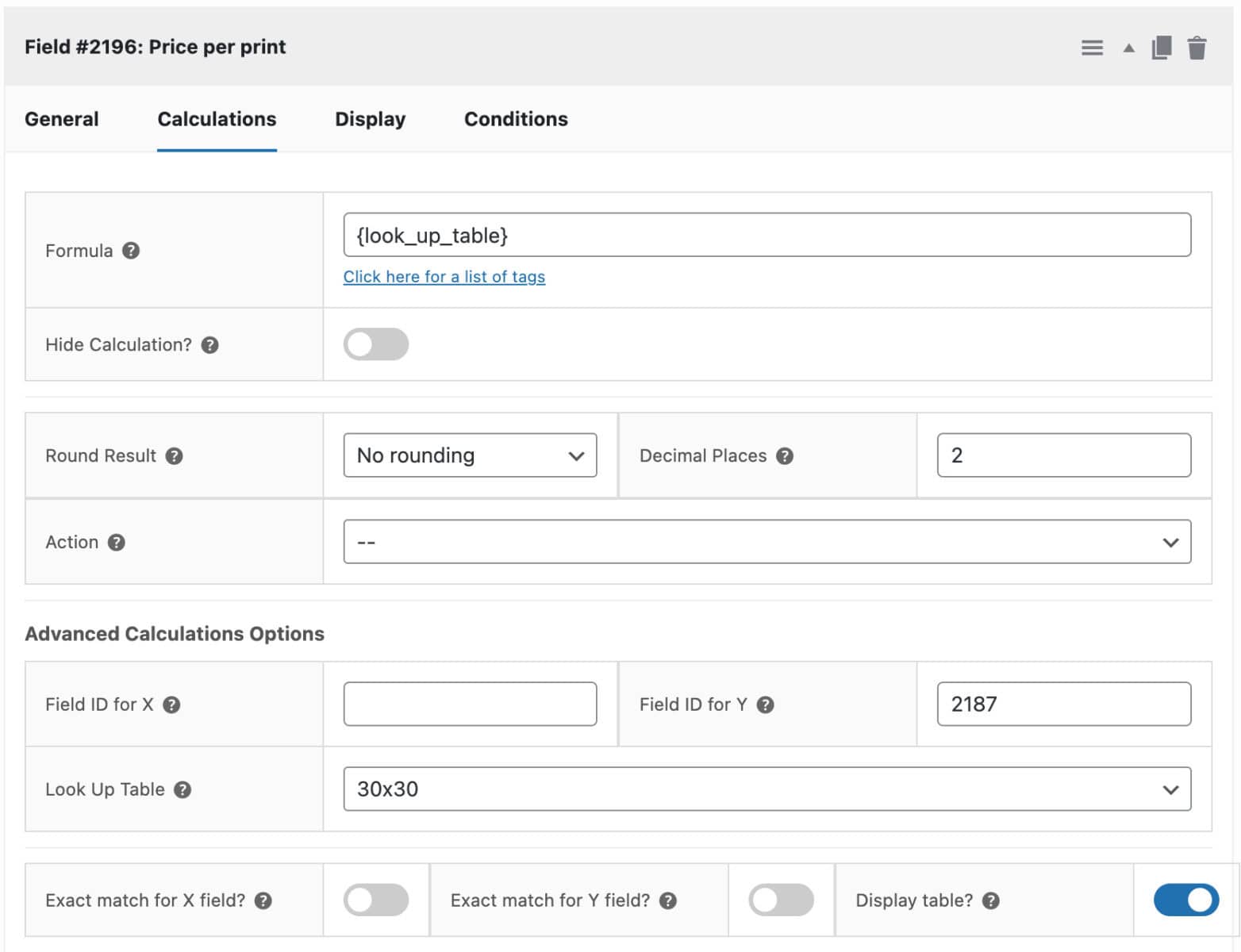Collapse the field using the up arrow icon
The height and width of the screenshot is (952, 1241).
pyautogui.click(x=1128, y=48)
